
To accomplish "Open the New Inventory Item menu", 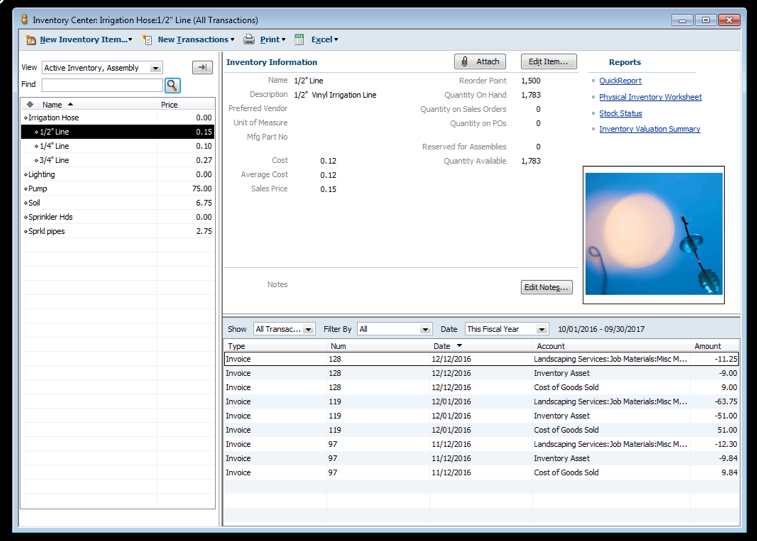I will 86,40.
